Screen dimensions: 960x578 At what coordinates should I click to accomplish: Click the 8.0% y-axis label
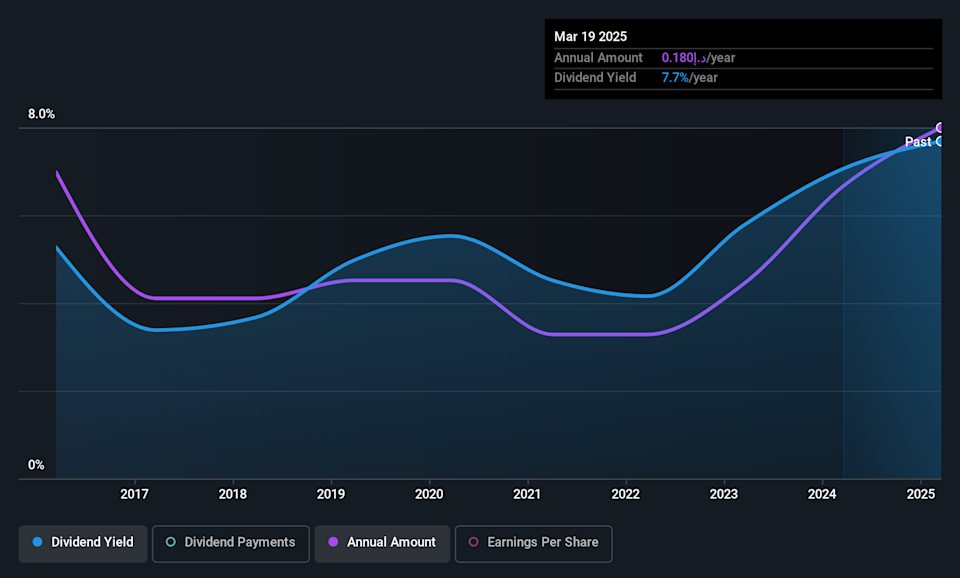[x=41, y=114]
